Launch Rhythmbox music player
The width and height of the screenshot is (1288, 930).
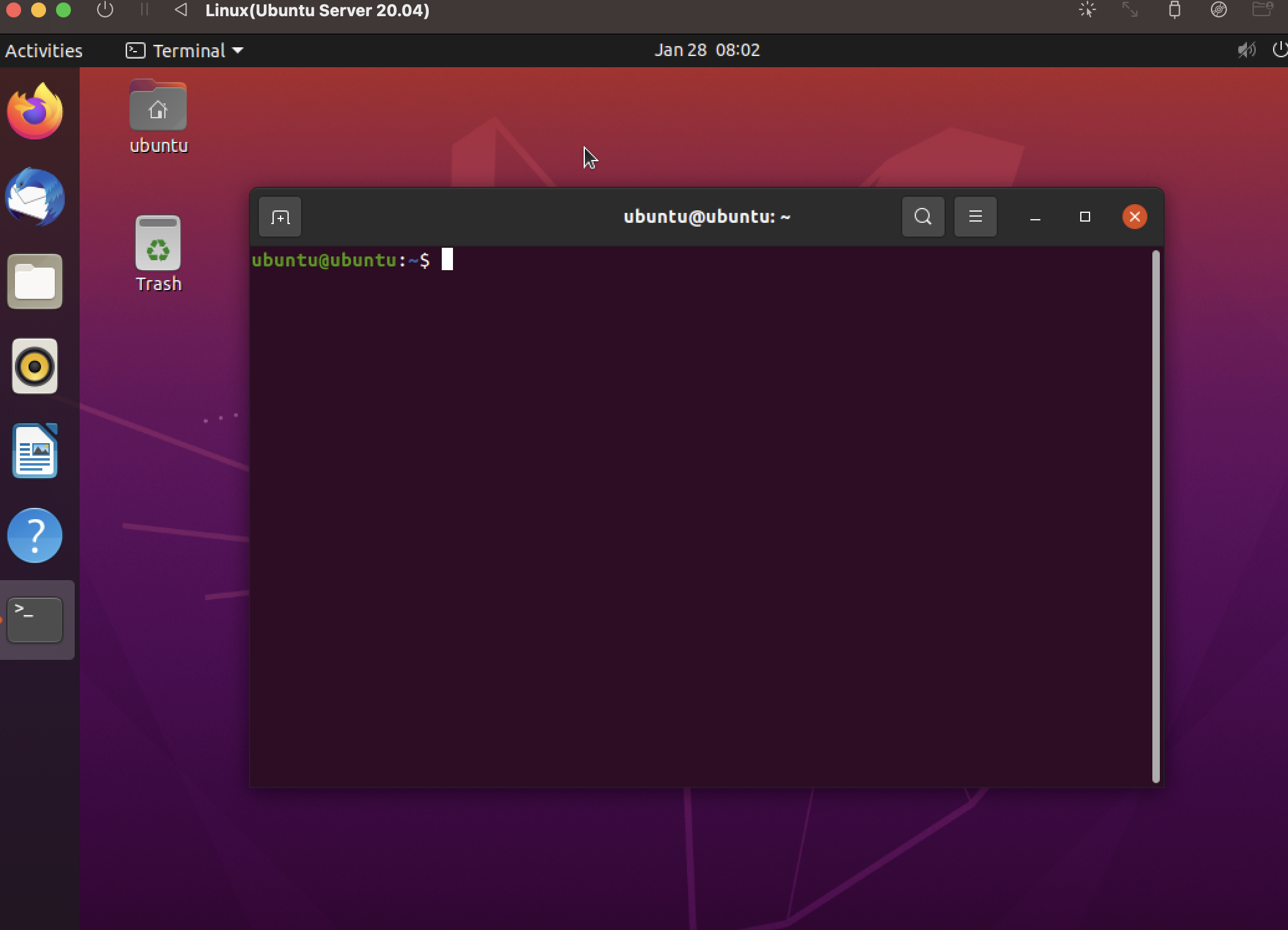click(35, 366)
